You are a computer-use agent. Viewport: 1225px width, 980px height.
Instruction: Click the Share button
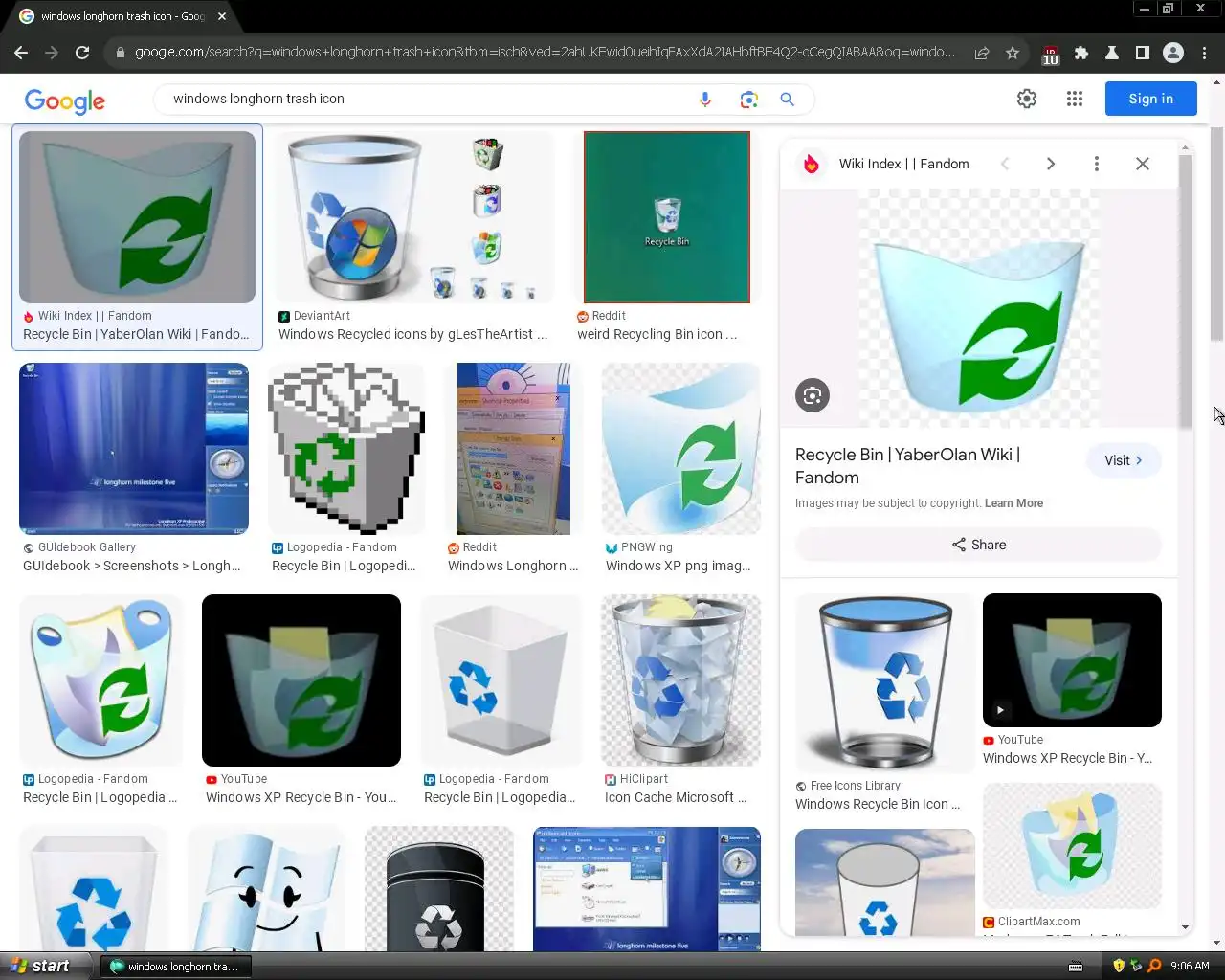pyautogui.click(x=978, y=545)
